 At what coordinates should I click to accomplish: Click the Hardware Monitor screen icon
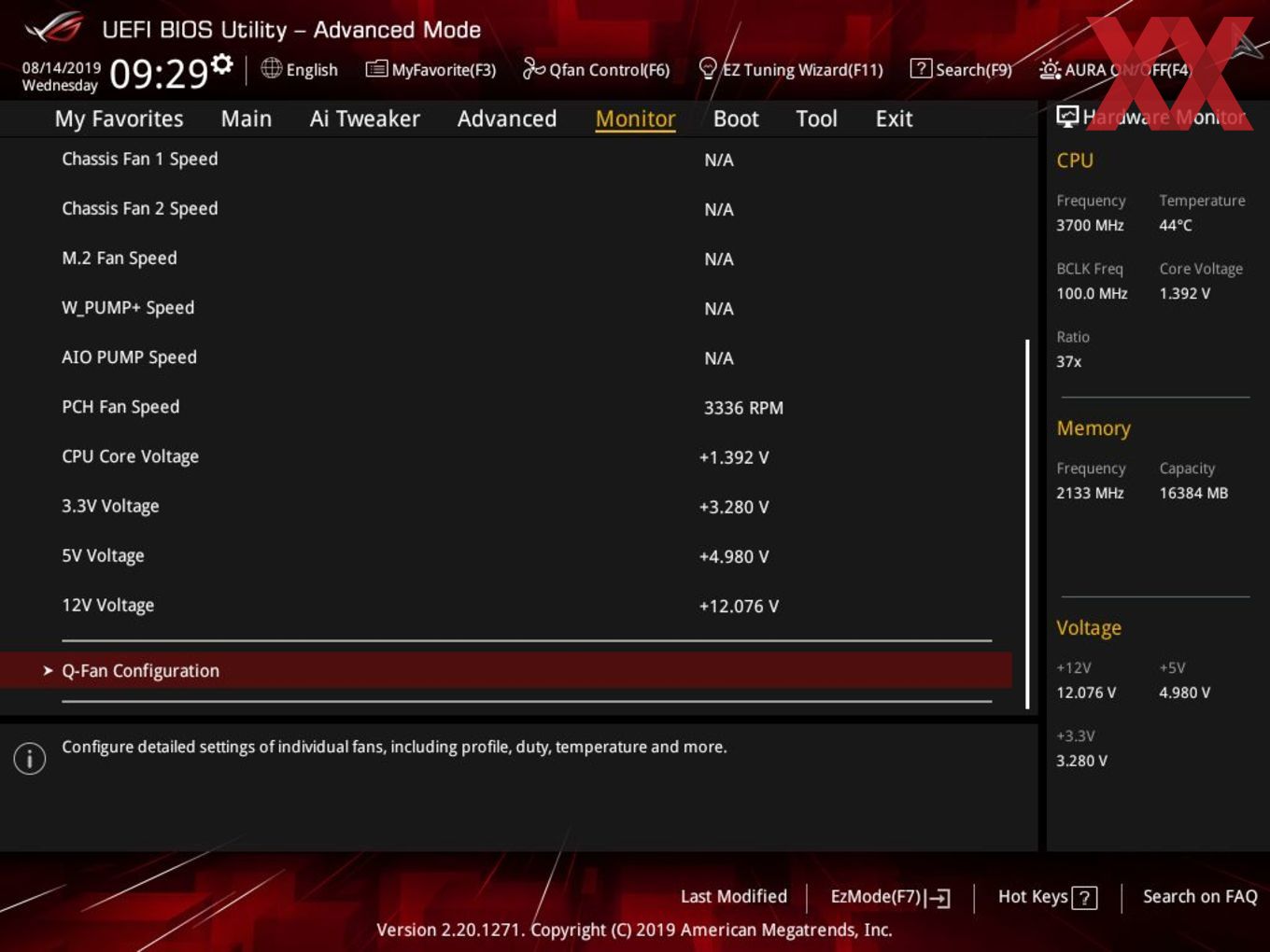pyautogui.click(x=1067, y=116)
